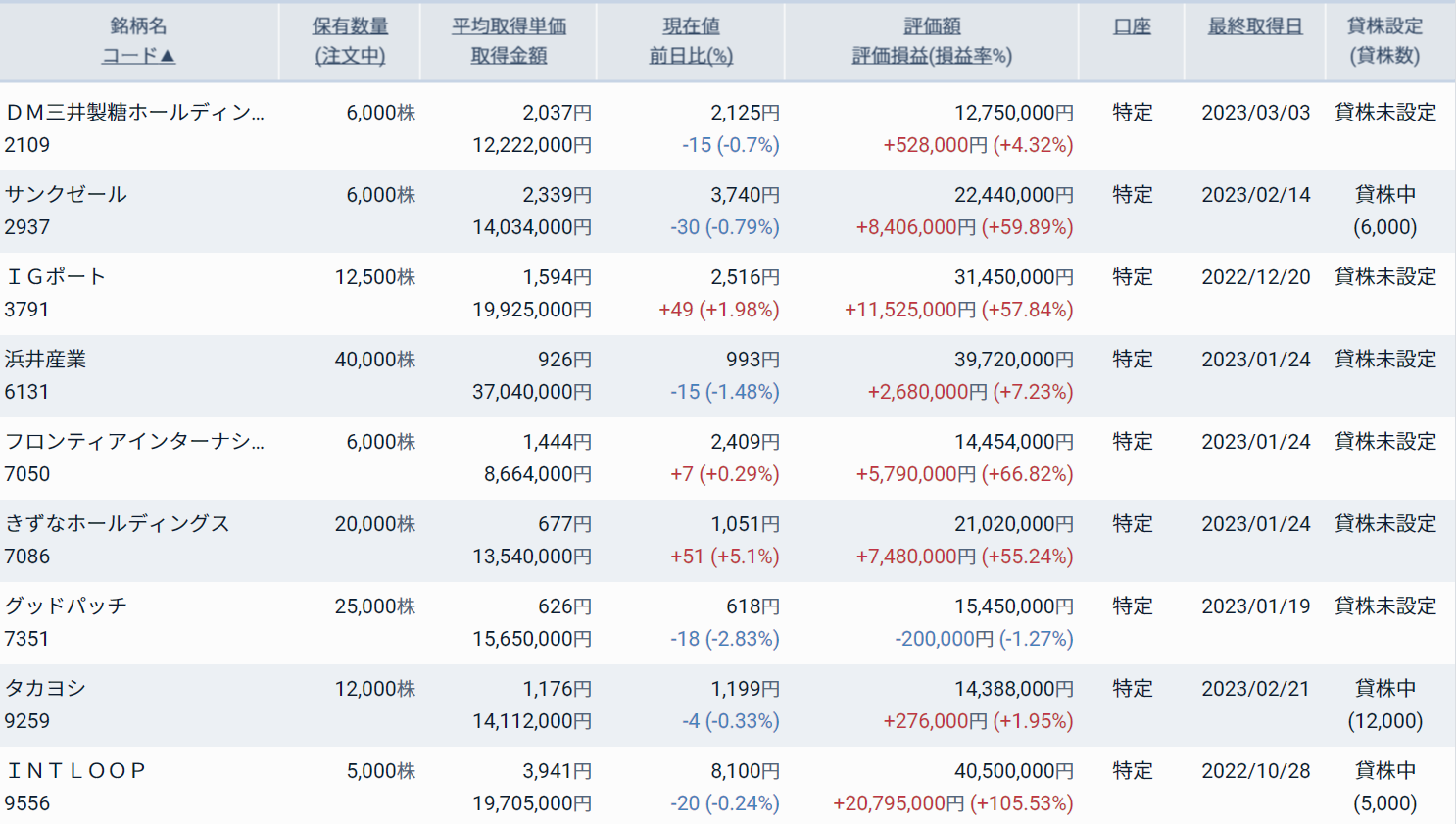The height and width of the screenshot is (824, 1456).
Task: Select stock code 3791
Action: pyautogui.click(x=26, y=310)
